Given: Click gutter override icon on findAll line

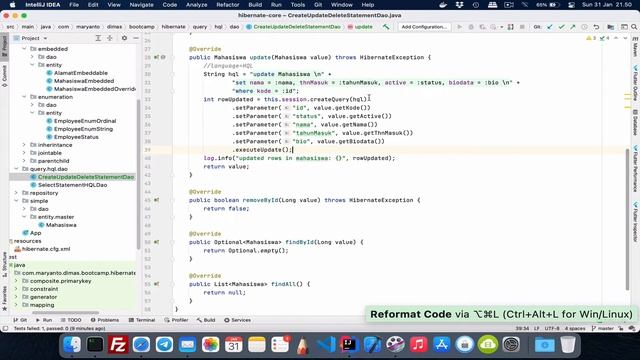Looking at the screenshot, I should [156, 284].
